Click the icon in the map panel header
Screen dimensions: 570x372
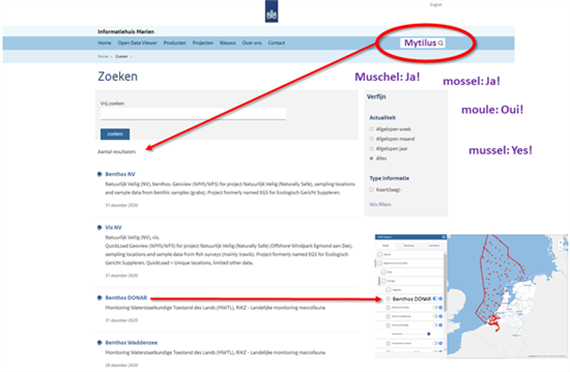(443, 237)
